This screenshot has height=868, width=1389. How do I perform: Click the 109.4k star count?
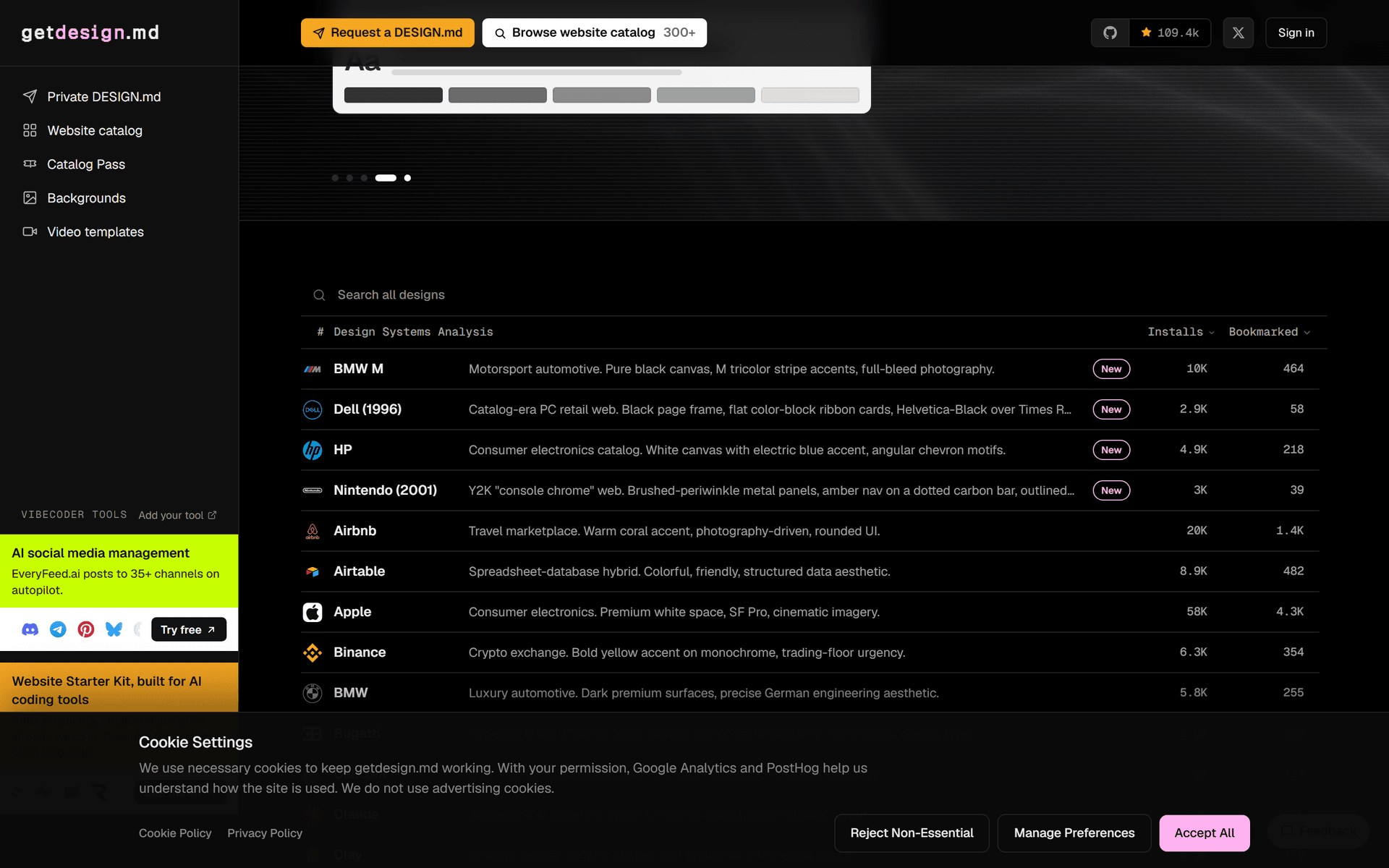pos(1170,33)
